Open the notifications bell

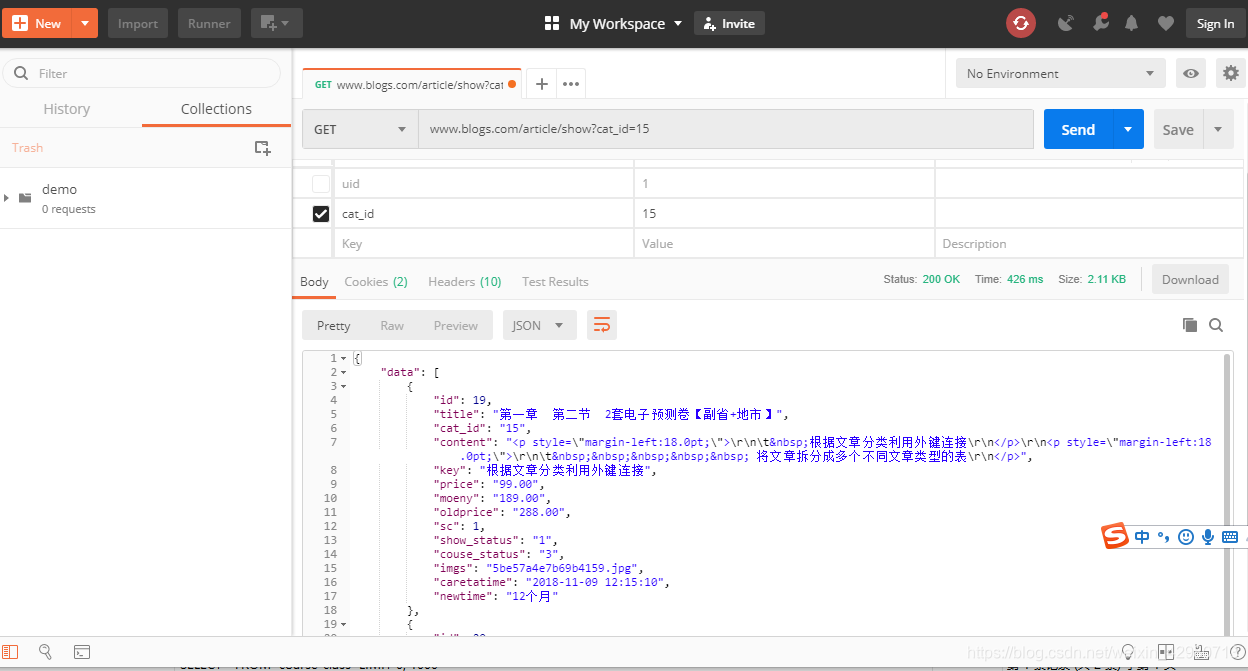click(1132, 23)
